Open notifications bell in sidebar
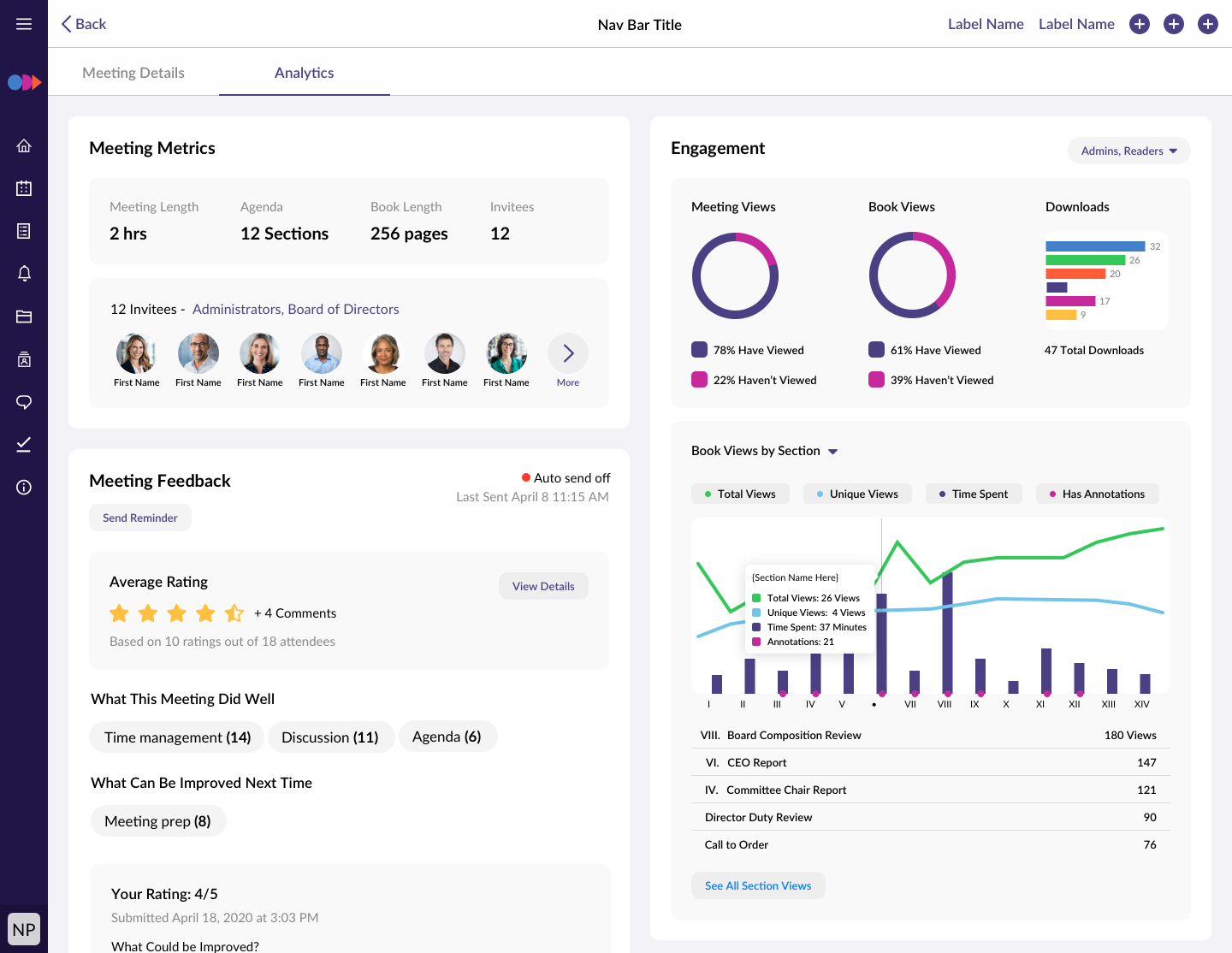 click(24, 274)
